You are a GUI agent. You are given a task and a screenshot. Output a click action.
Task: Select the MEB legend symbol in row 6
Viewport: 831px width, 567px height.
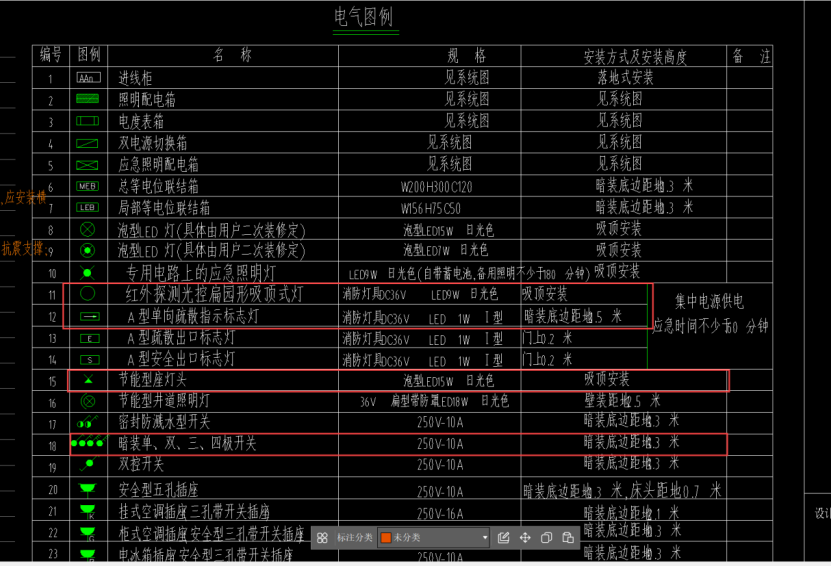[x=88, y=186]
